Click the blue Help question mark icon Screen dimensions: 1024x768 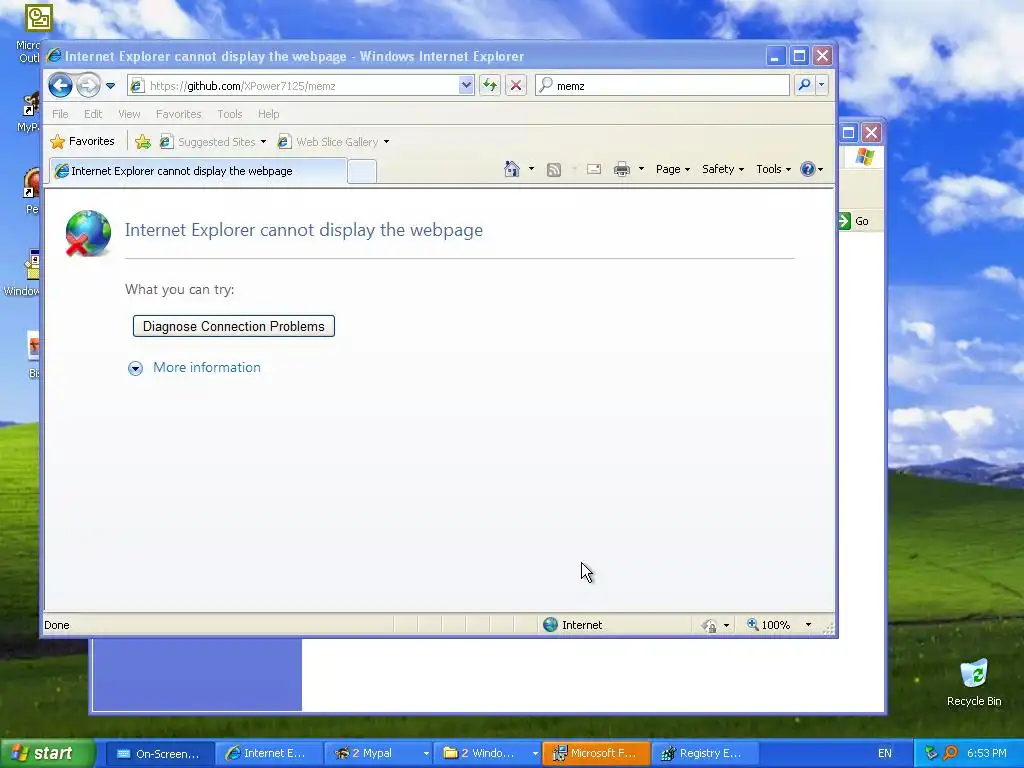(x=808, y=169)
